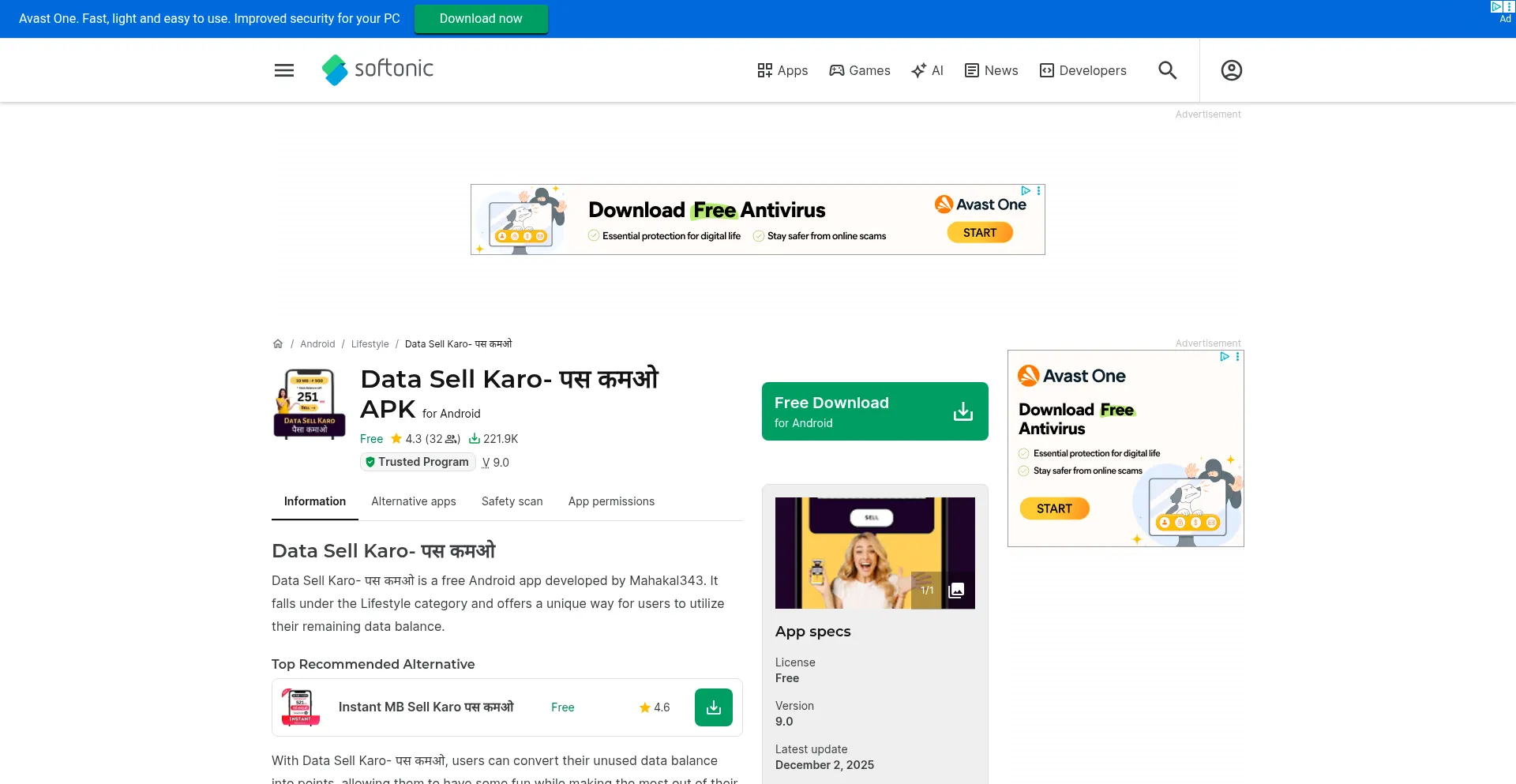Open Developers section in navigation

tap(1083, 70)
